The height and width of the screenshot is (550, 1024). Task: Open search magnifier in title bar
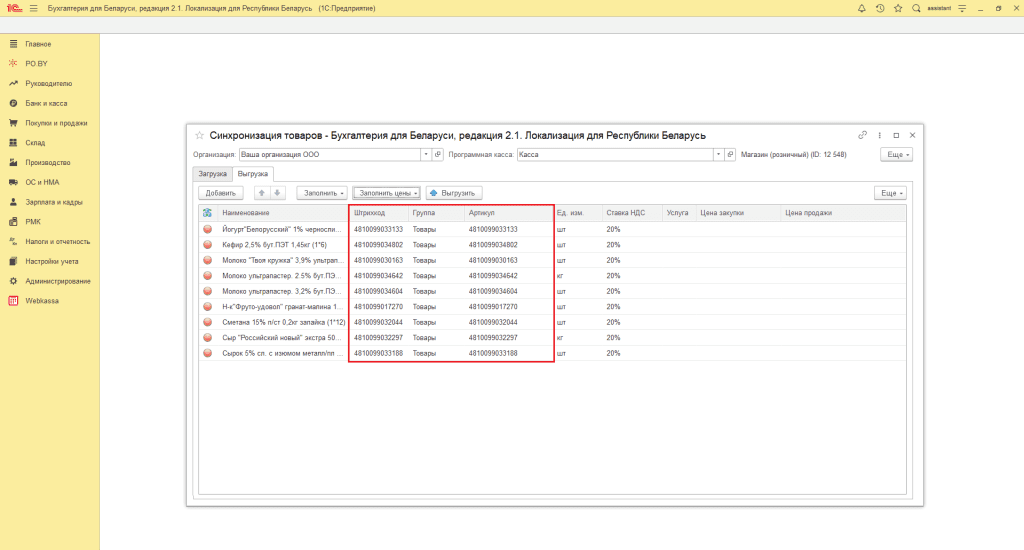(916, 8)
